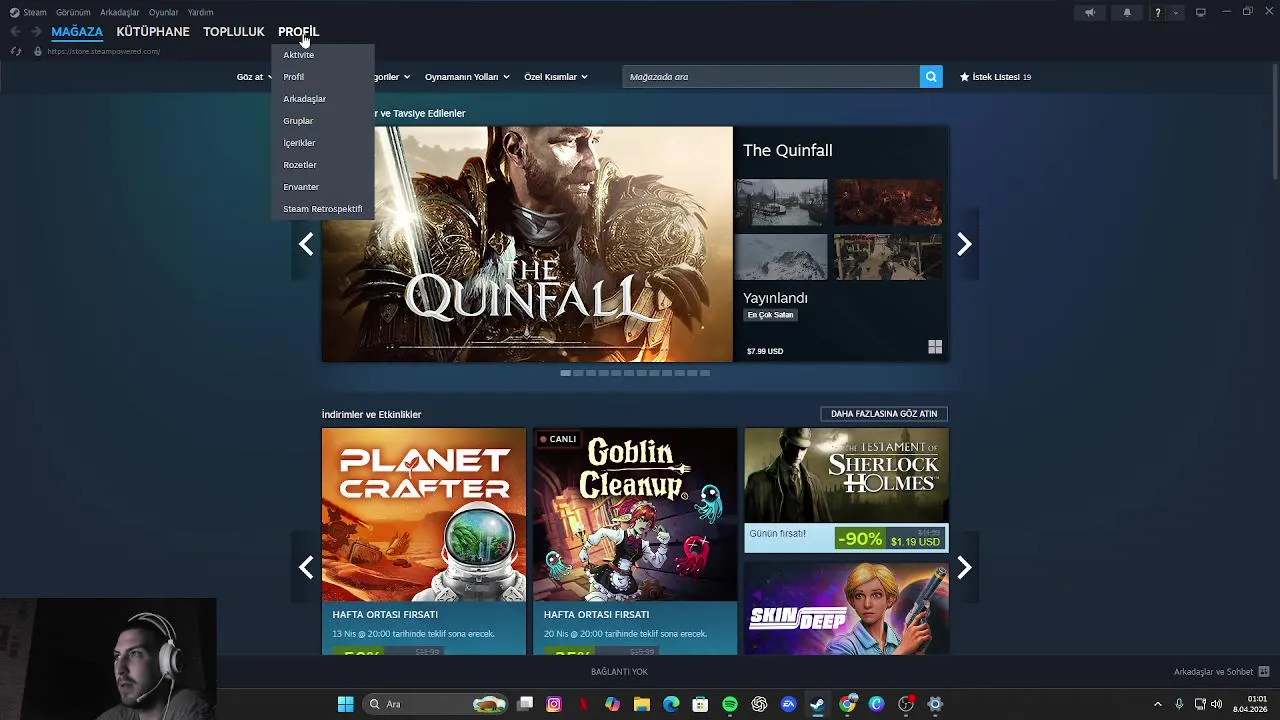
Task: Expand Özel Kısımlar dropdown
Action: [x=556, y=77]
